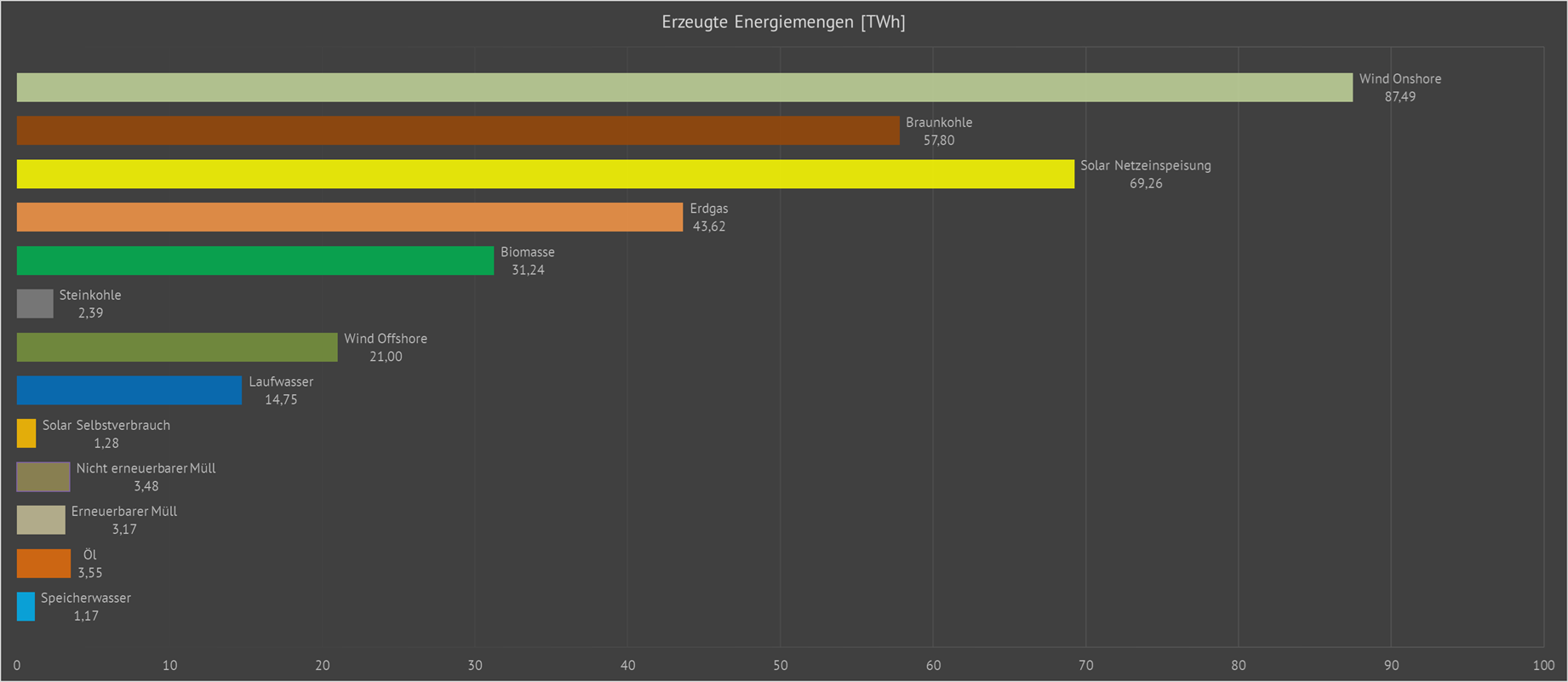Select the orange Öl bar
This screenshot has height=682, width=1568.
tap(43, 564)
